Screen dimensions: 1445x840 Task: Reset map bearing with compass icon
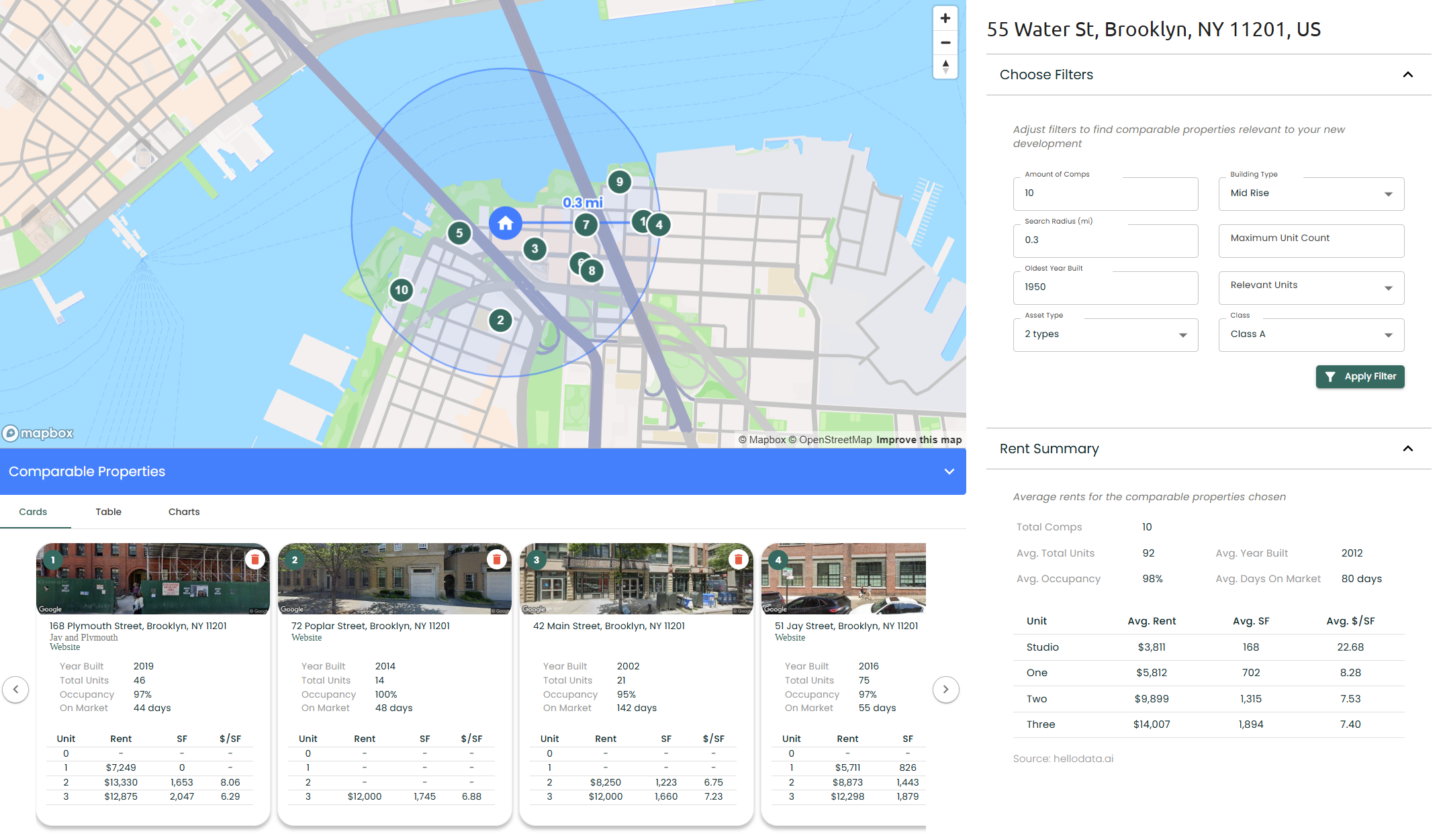pos(945,66)
